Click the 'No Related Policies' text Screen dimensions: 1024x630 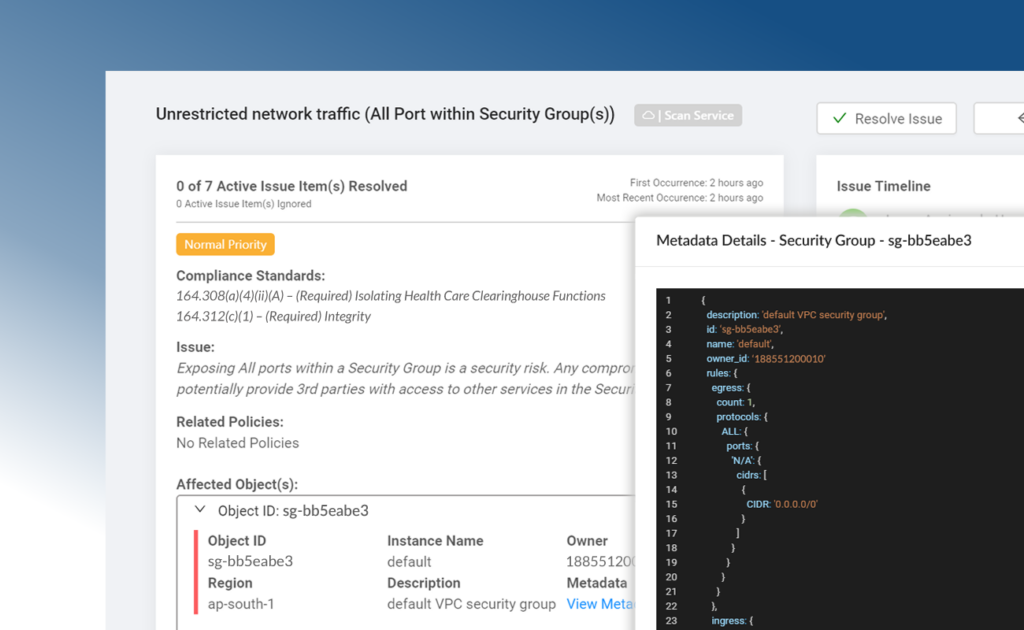[x=237, y=443]
